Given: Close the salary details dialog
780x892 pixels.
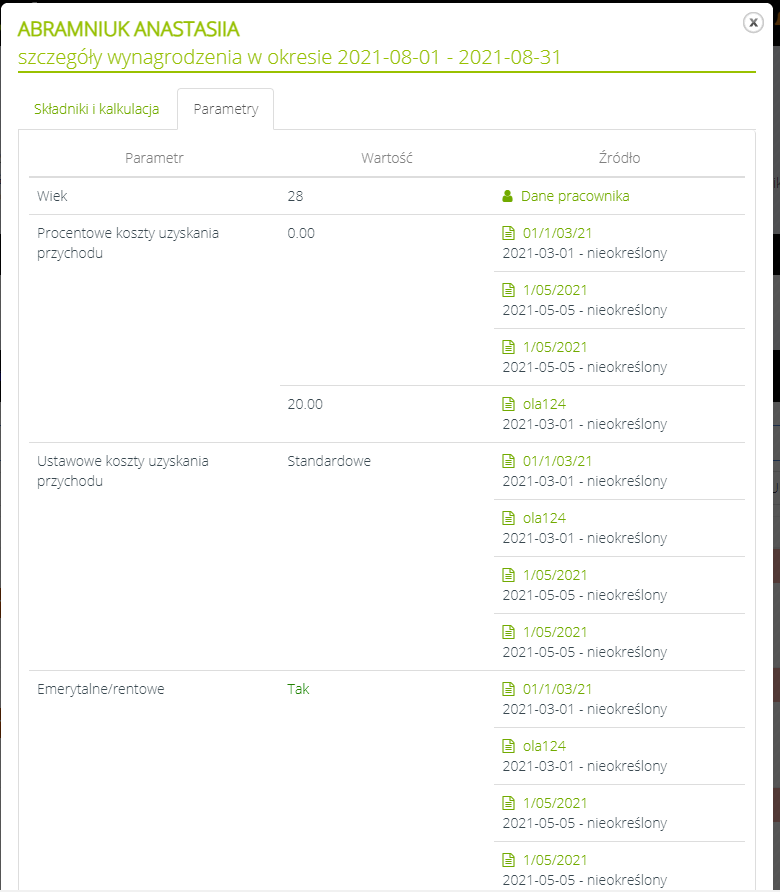Looking at the screenshot, I should pos(753,23).
